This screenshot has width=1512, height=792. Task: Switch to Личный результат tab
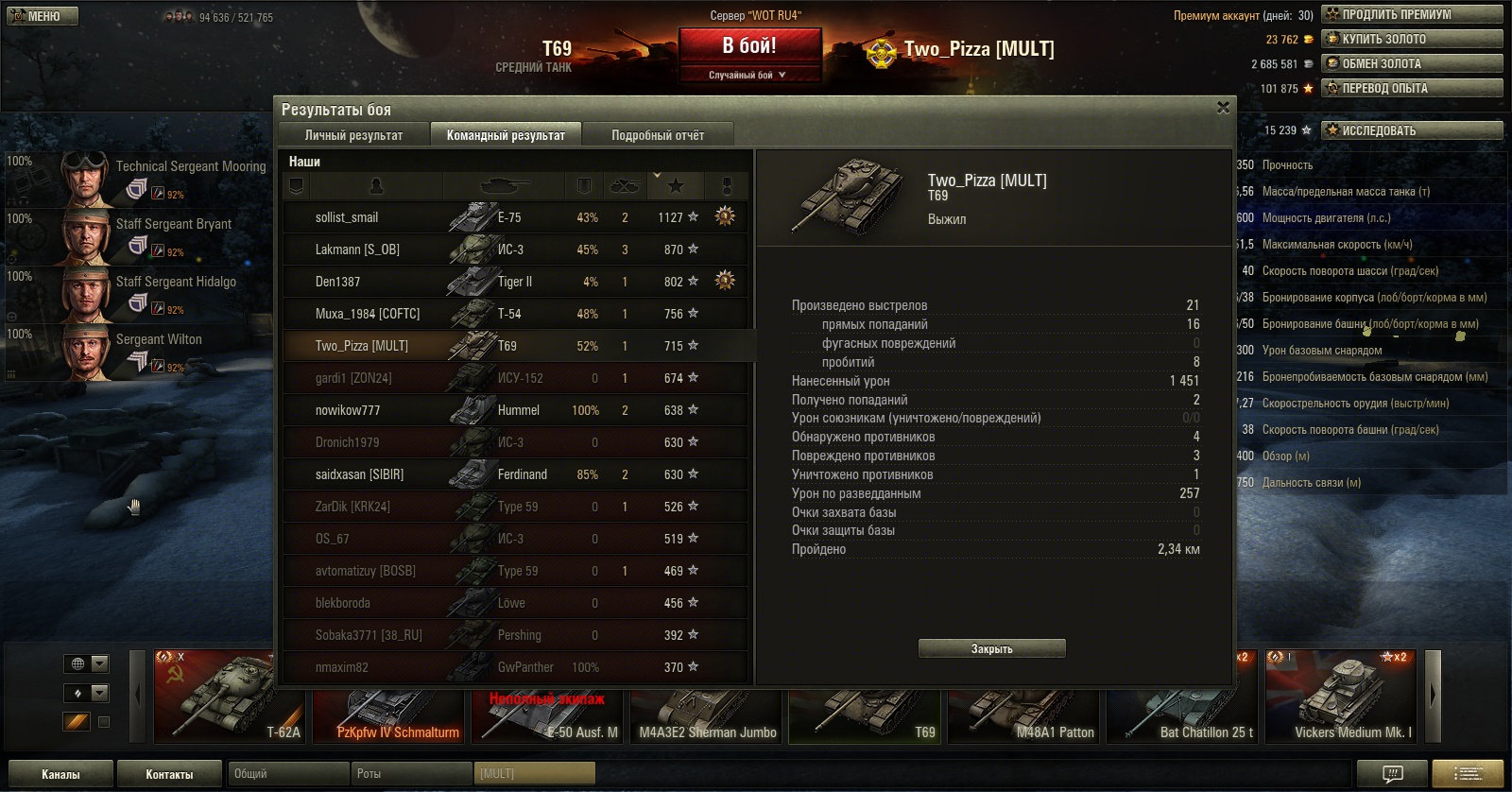354,135
